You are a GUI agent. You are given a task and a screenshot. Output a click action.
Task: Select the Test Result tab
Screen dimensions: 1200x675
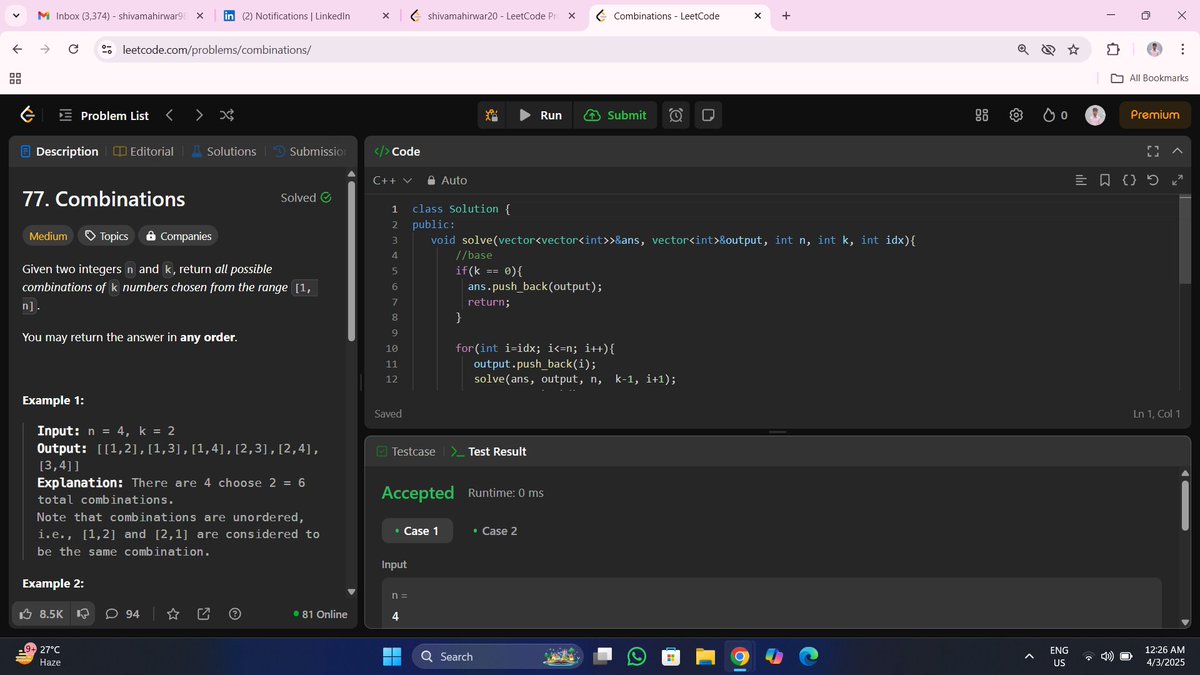pos(489,451)
